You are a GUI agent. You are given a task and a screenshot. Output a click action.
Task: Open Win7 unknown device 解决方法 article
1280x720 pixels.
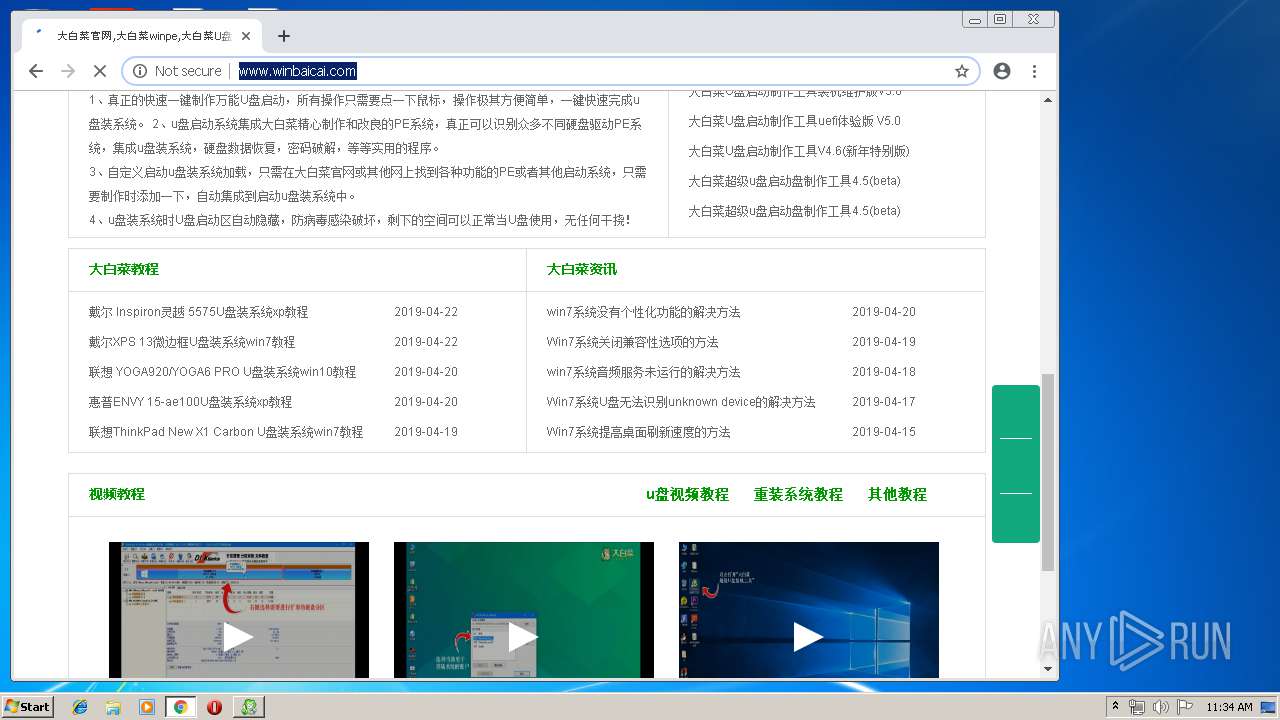click(681, 402)
